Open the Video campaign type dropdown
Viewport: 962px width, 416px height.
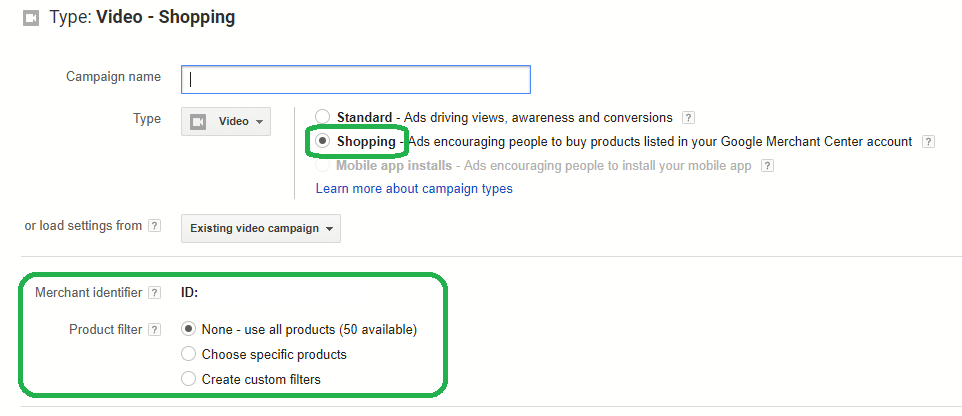(x=226, y=121)
